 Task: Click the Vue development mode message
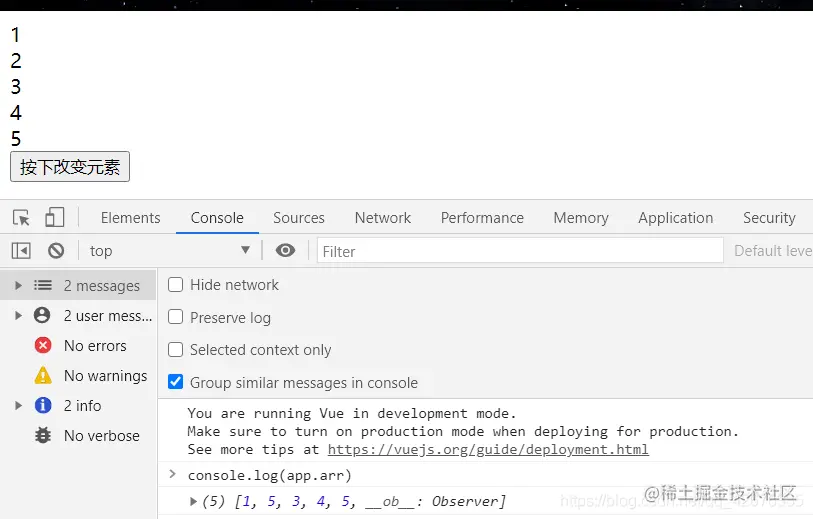point(463,431)
